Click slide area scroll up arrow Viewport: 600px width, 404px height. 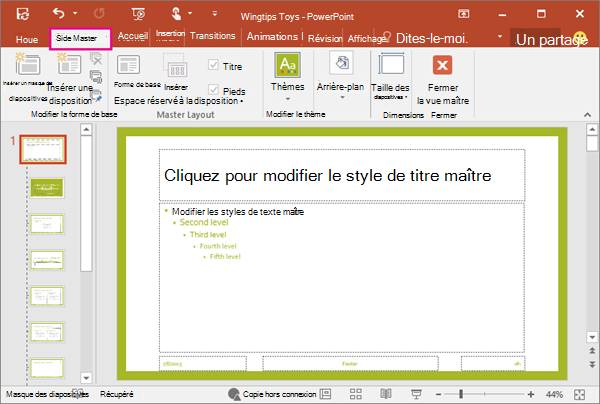tap(592, 129)
